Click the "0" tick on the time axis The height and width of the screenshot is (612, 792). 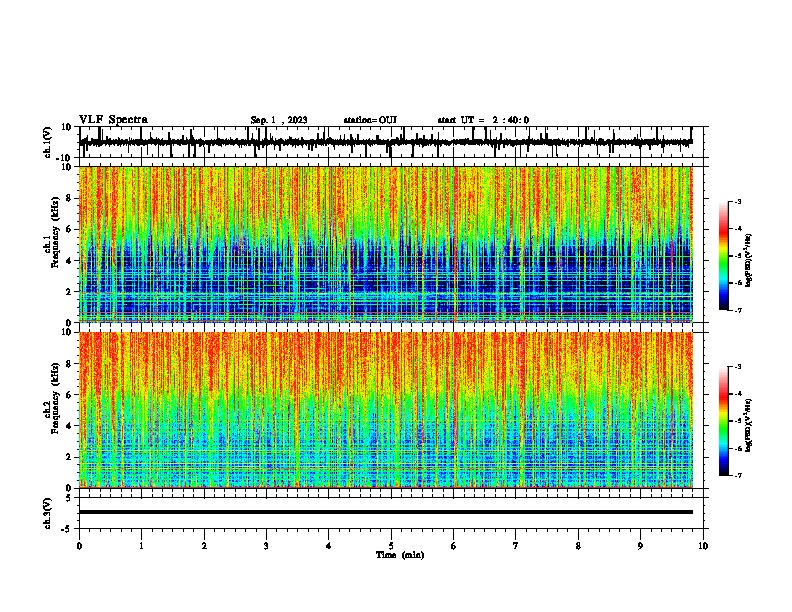tap(79, 546)
